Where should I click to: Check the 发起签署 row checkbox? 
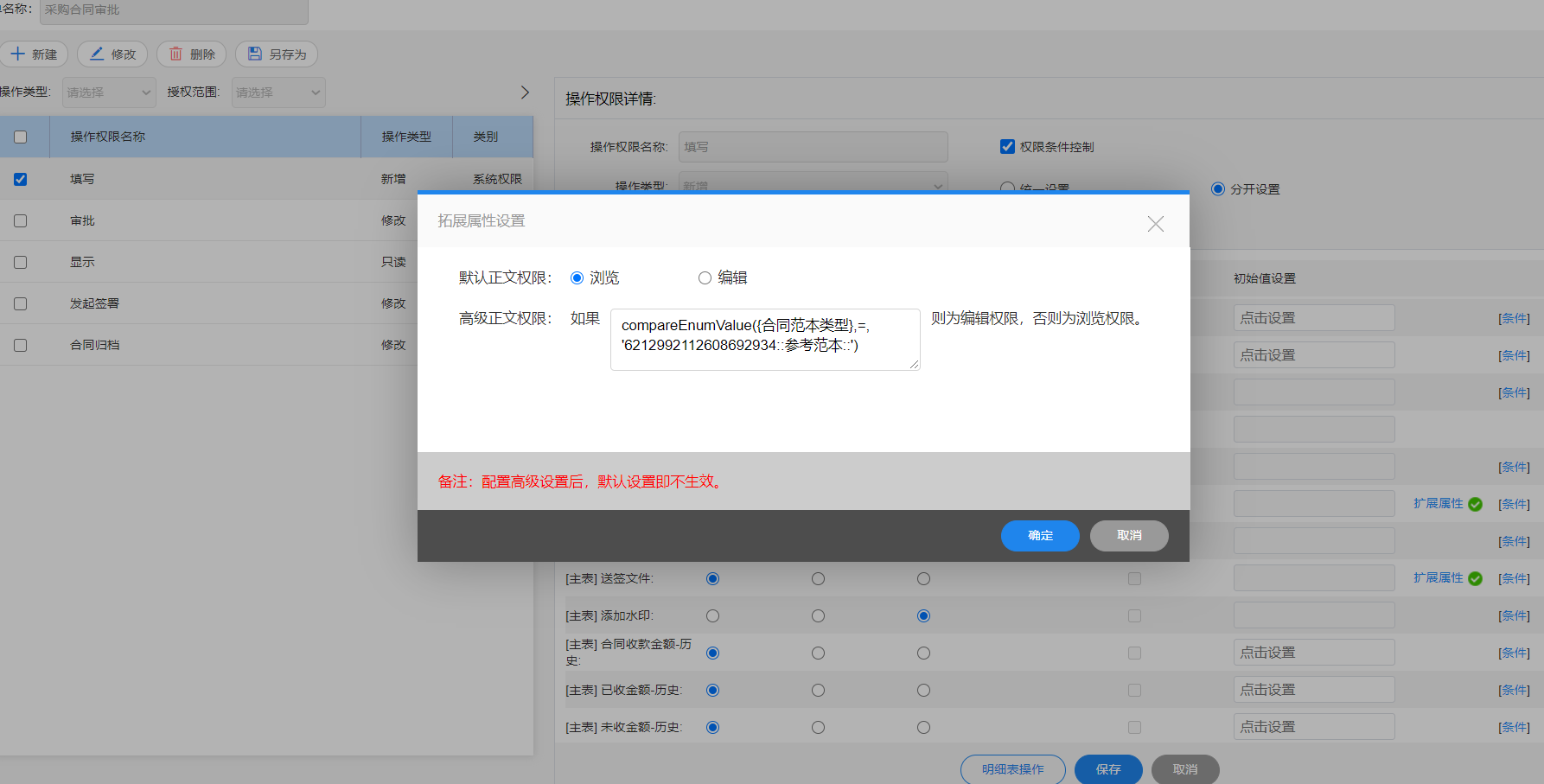(21, 303)
